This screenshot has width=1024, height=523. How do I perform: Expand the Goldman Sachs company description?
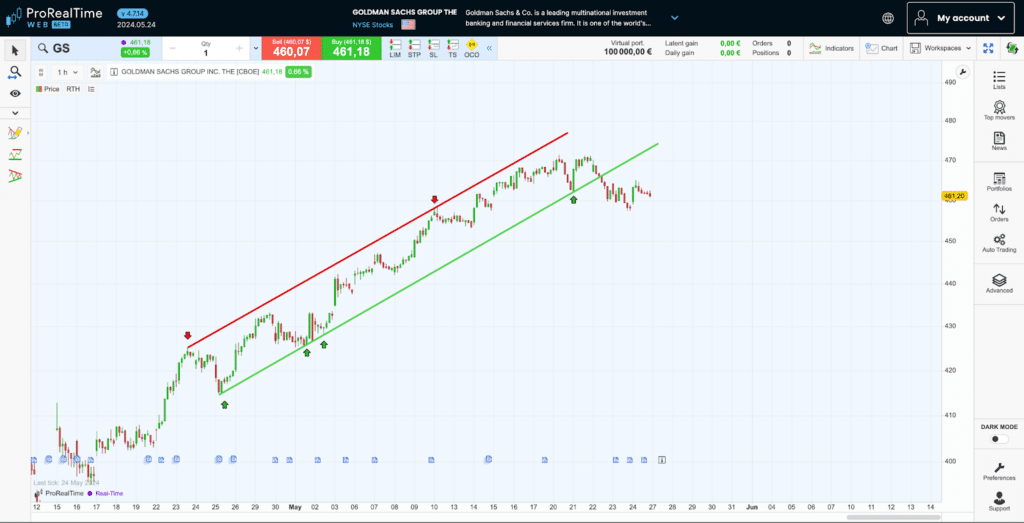[675, 18]
